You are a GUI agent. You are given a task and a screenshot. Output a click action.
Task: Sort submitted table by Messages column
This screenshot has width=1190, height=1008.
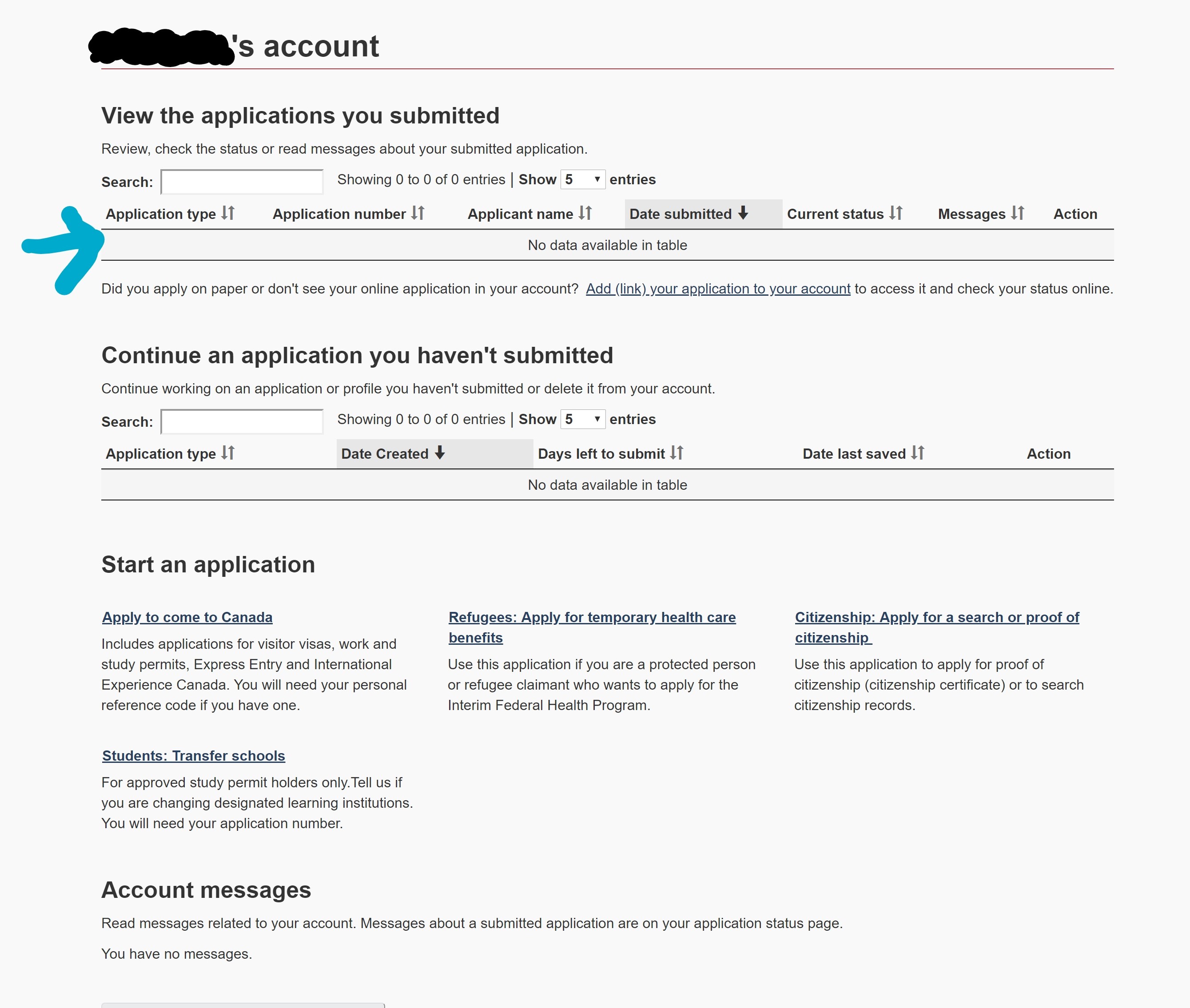point(981,214)
